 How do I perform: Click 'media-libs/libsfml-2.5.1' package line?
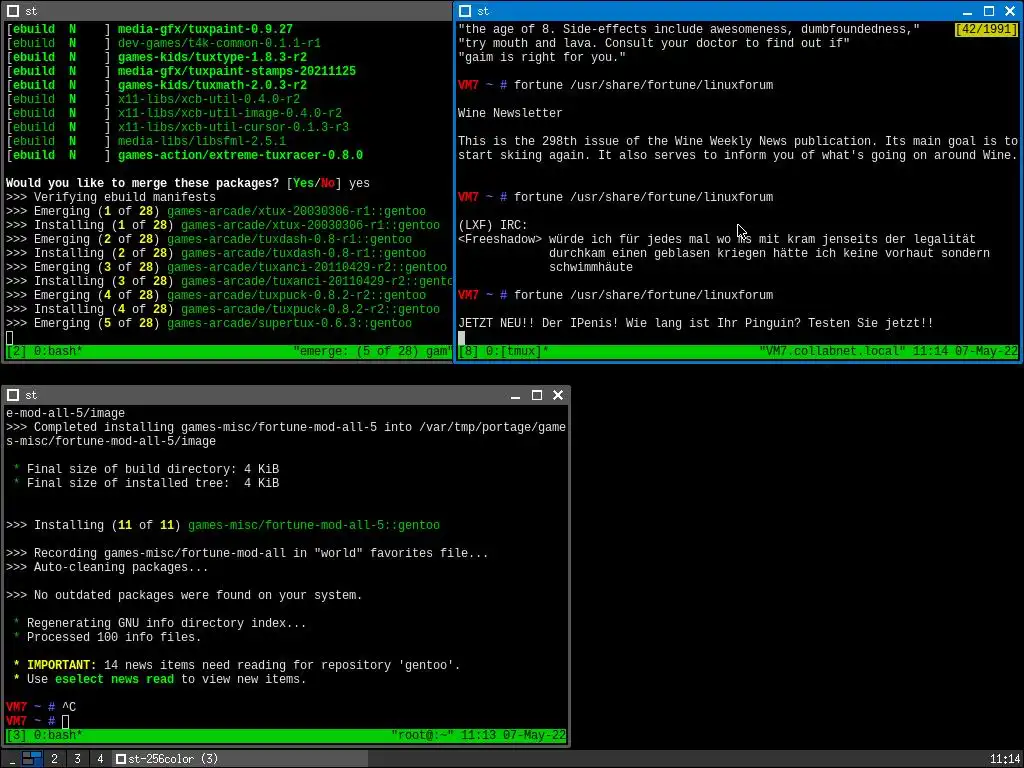[x=202, y=141]
